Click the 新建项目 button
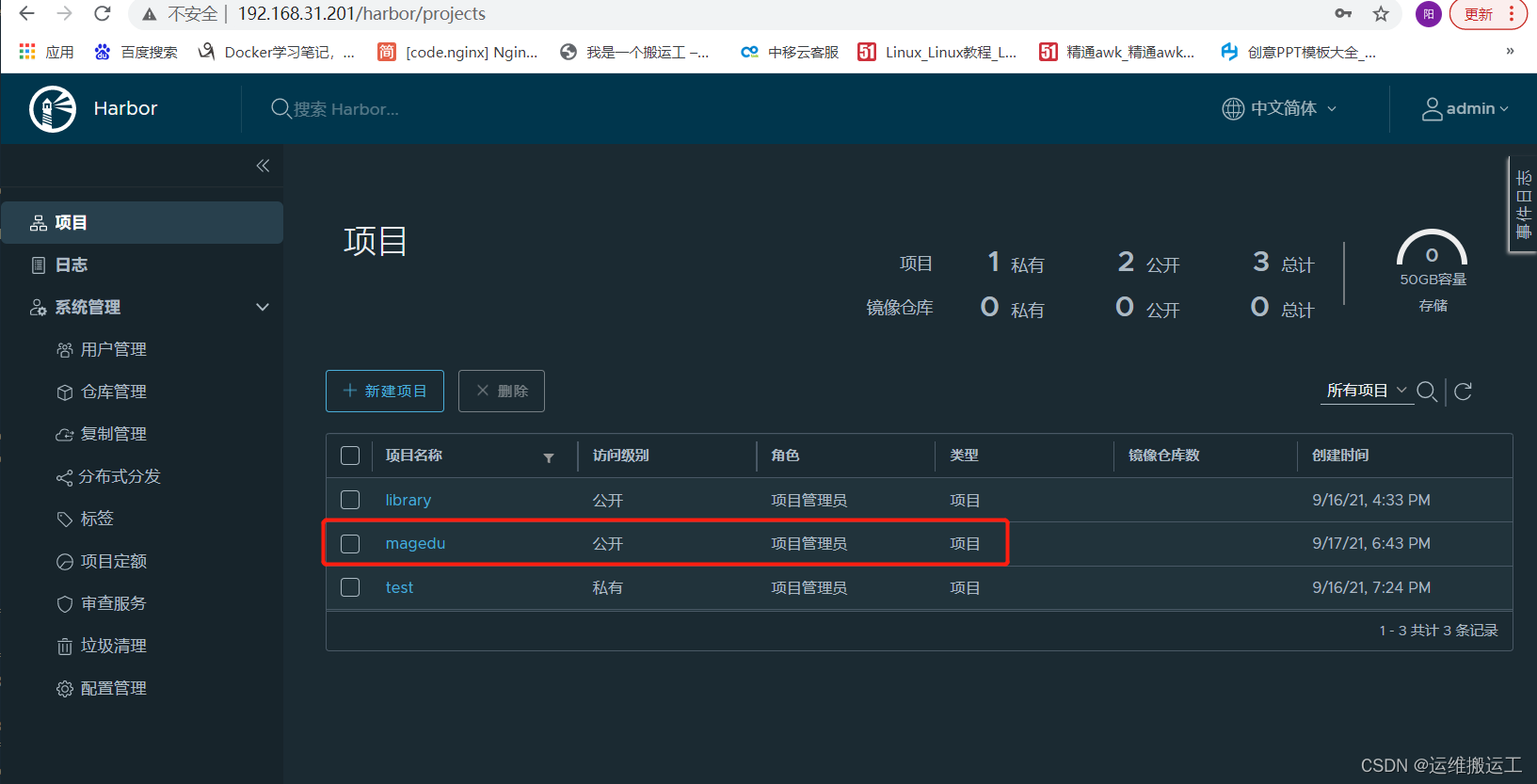This screenshot has height=784, width=1537. pos(385,391)
